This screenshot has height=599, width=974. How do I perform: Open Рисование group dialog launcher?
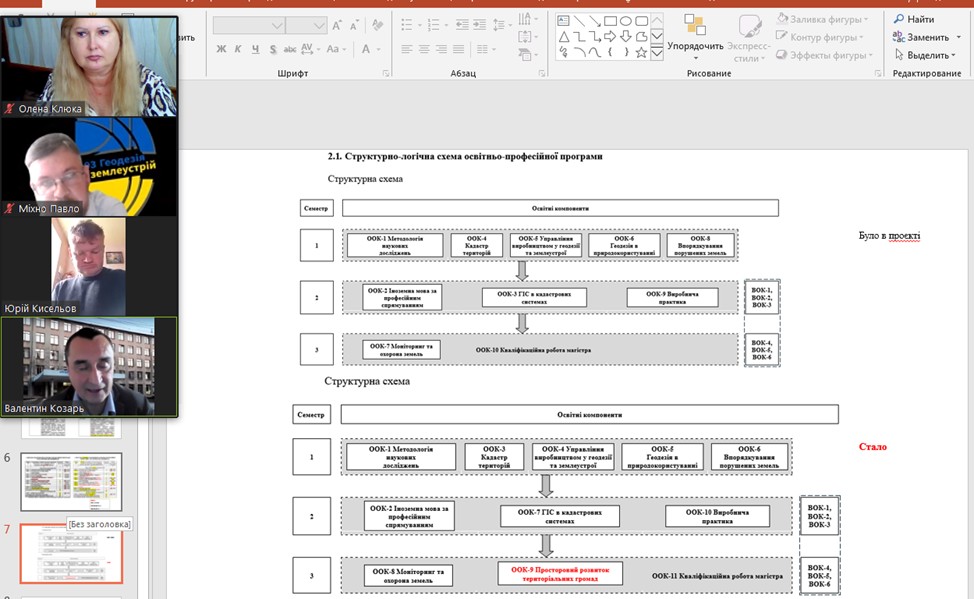tap(878, 73)
